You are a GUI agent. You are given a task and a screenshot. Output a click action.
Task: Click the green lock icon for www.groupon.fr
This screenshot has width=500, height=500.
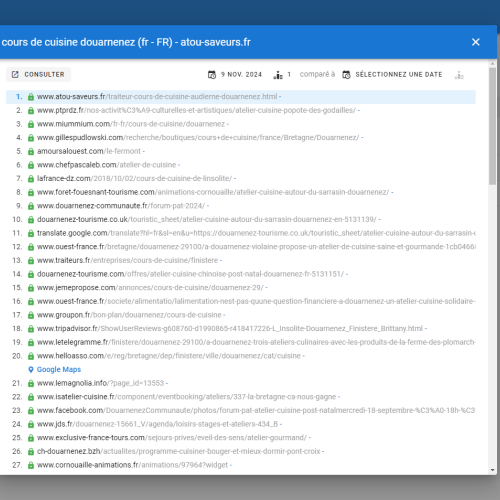point(31,315)
